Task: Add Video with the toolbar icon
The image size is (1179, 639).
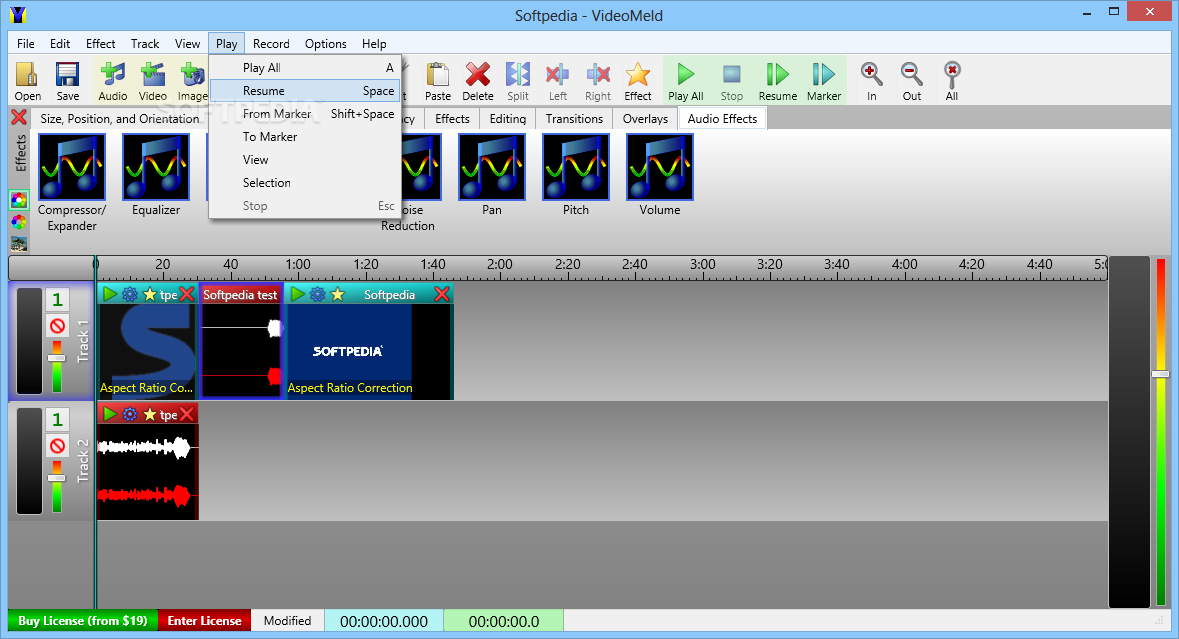Action: click(x=153, y=81)
